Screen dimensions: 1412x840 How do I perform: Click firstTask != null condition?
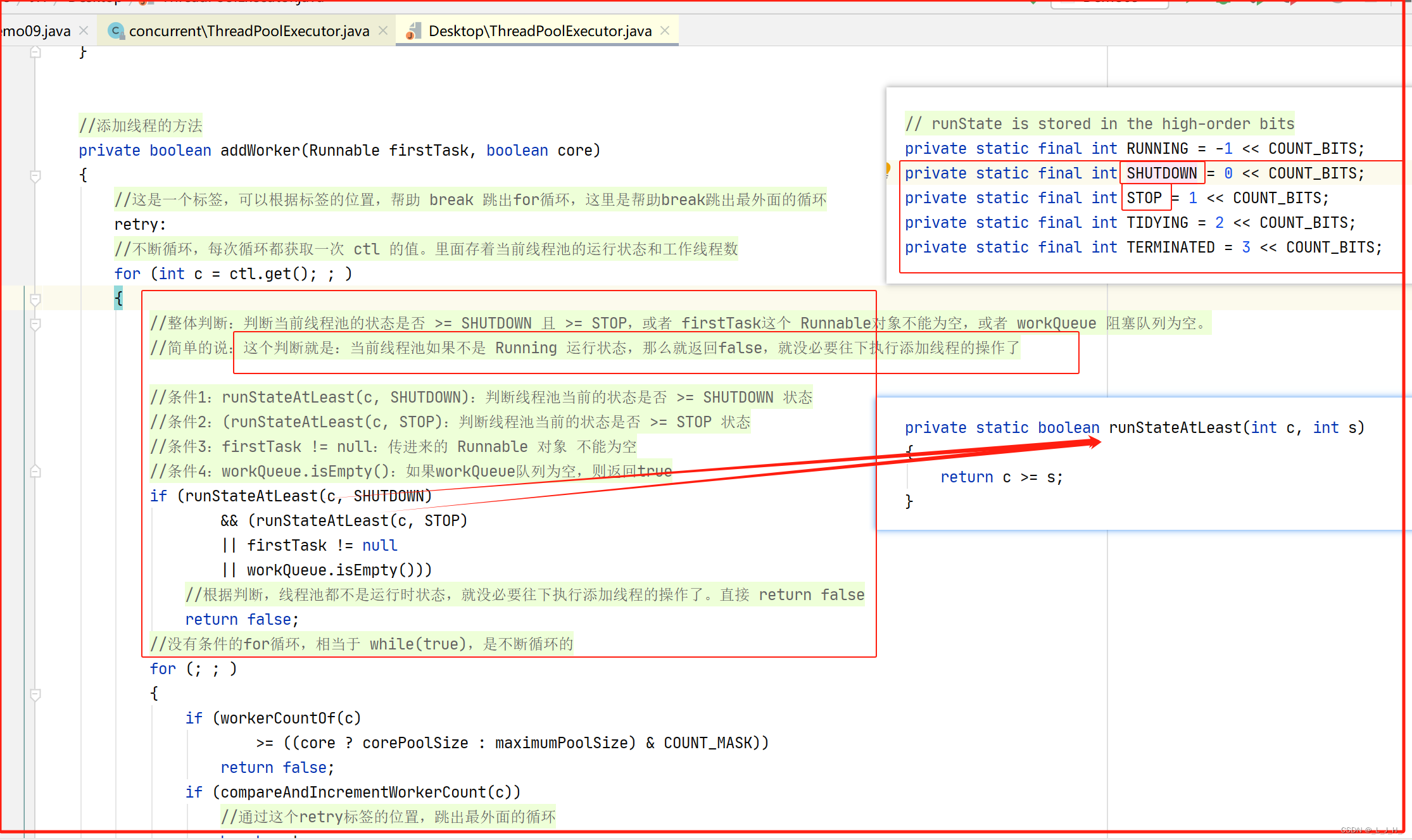[x=322, y=546]
